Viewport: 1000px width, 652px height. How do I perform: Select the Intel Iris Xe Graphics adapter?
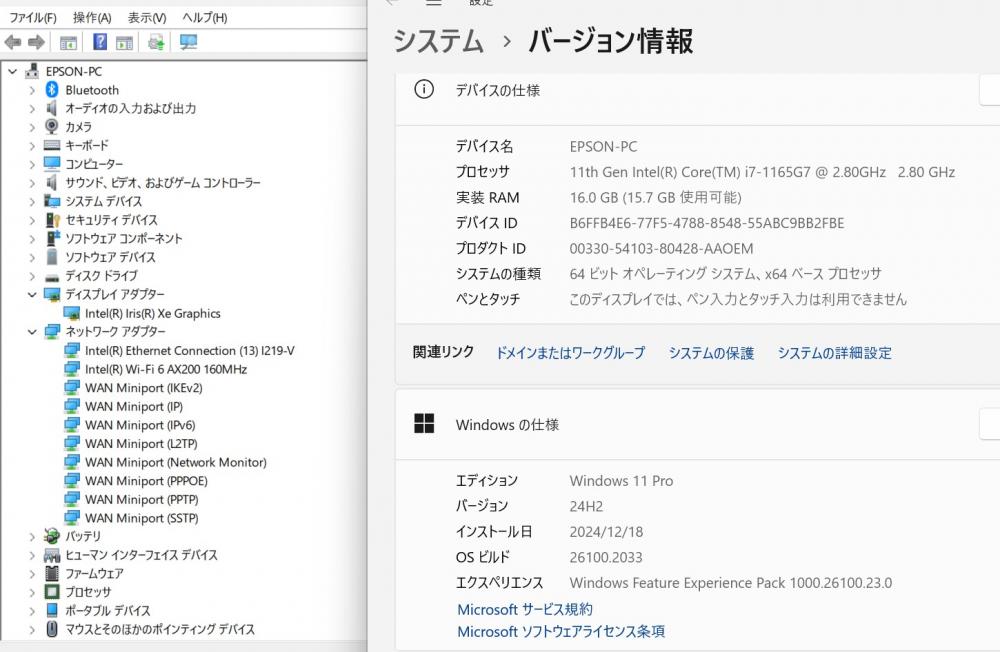[x=152, y=313]
